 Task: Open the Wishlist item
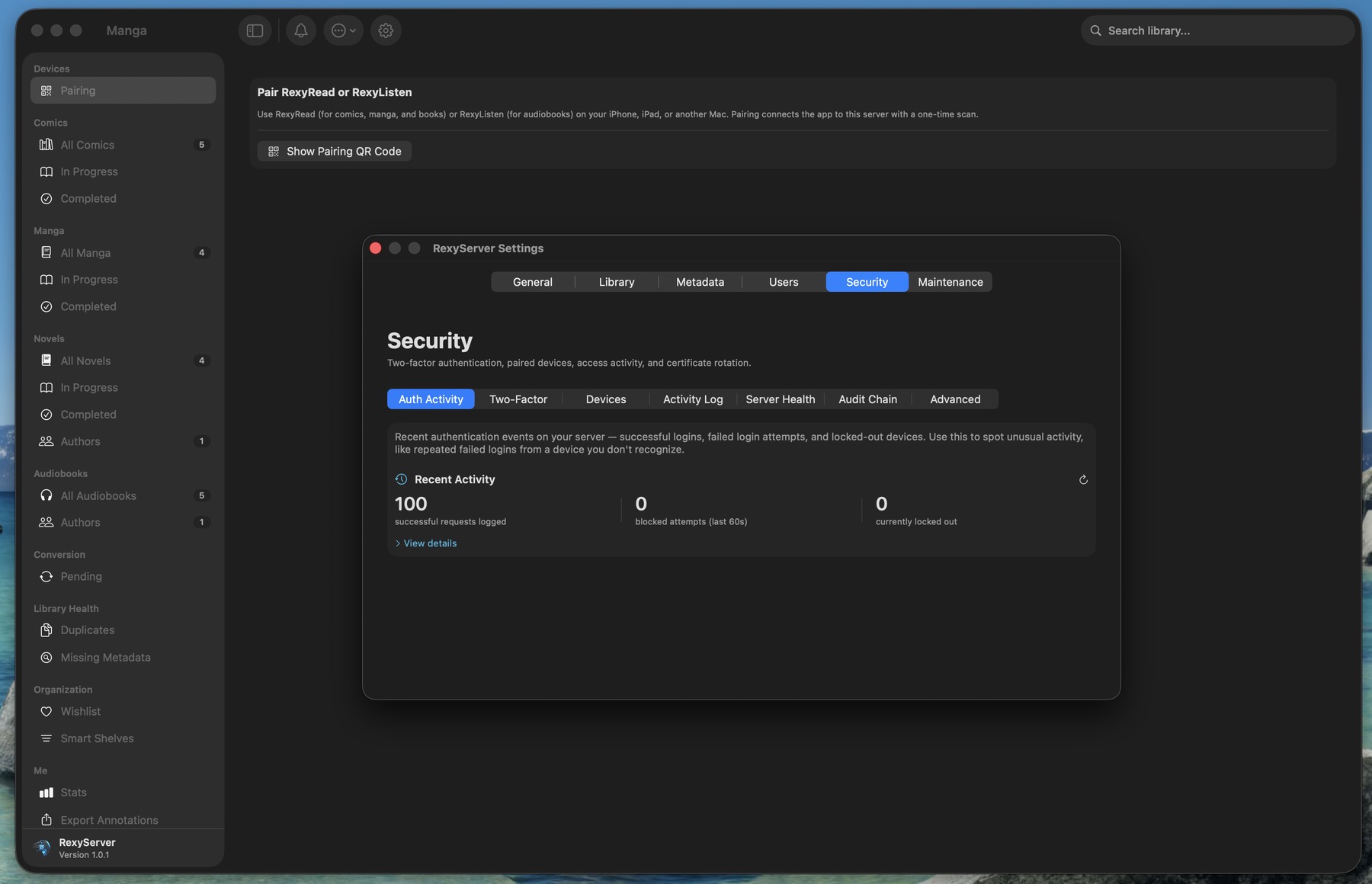(123, 712)
